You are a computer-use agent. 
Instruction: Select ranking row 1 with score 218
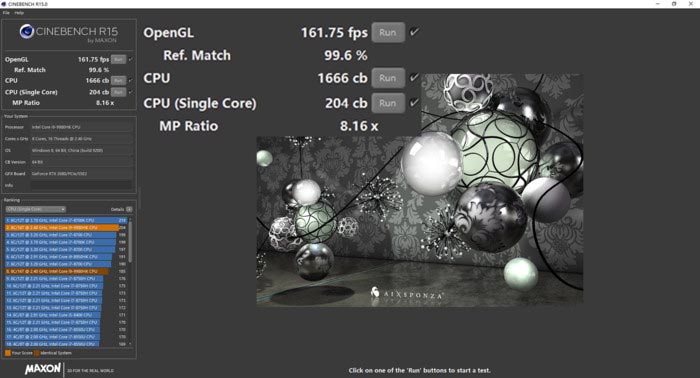66,220
